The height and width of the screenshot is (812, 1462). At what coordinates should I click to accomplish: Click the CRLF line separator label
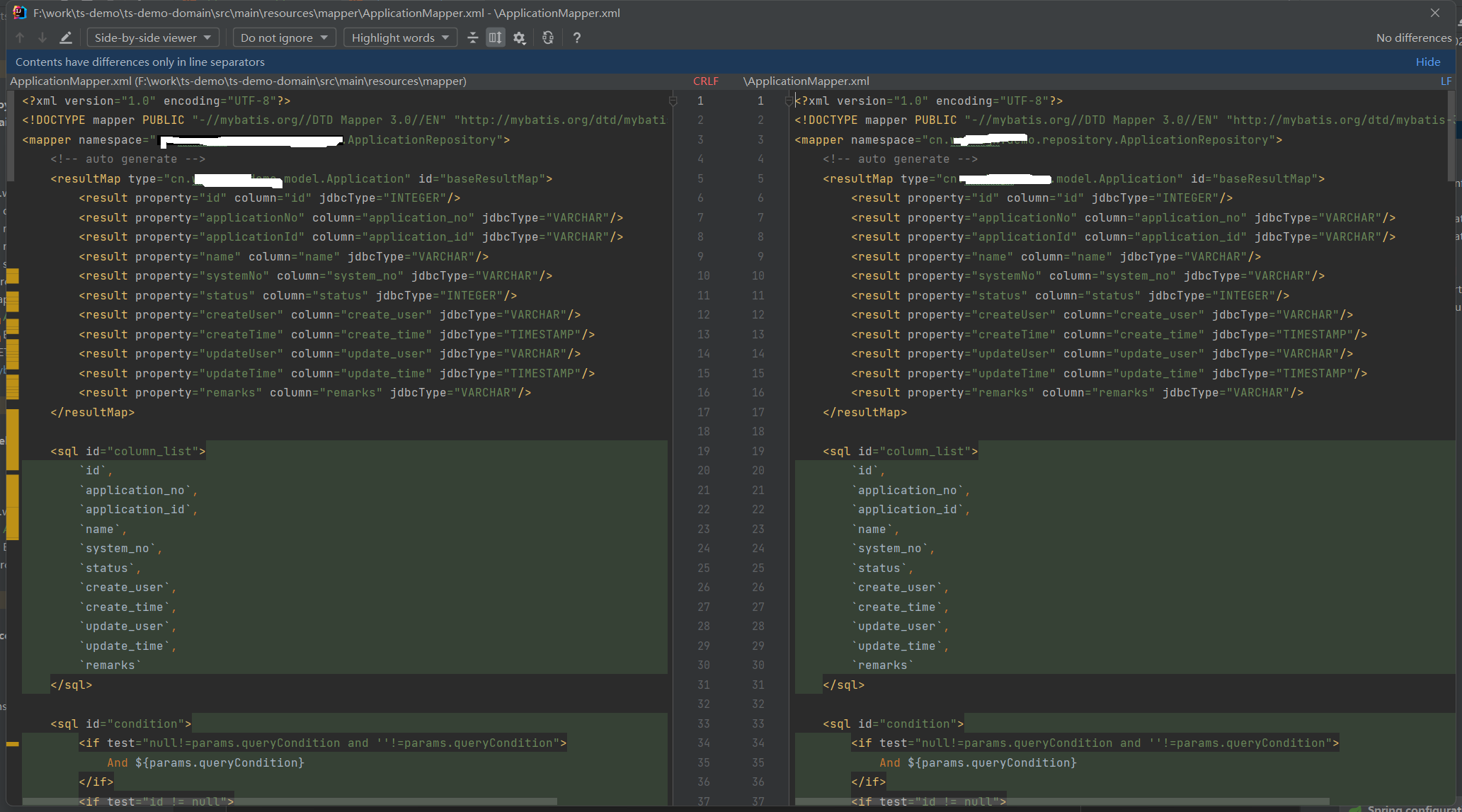[706, 81]
